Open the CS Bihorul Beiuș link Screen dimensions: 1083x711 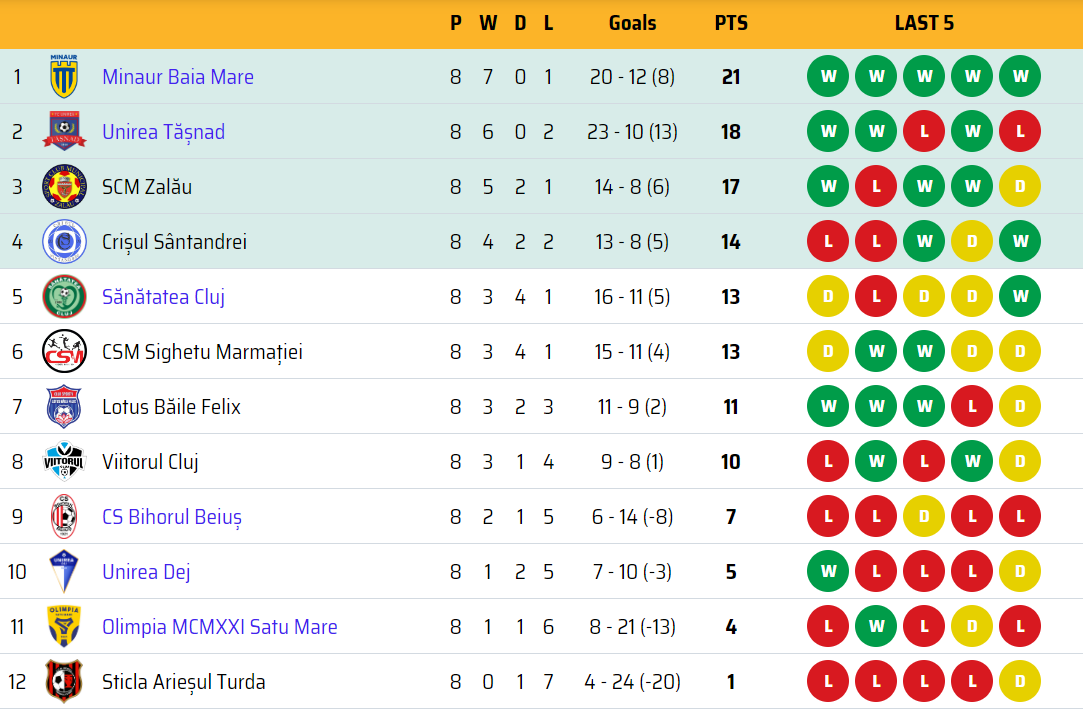(x=172, y=517)
